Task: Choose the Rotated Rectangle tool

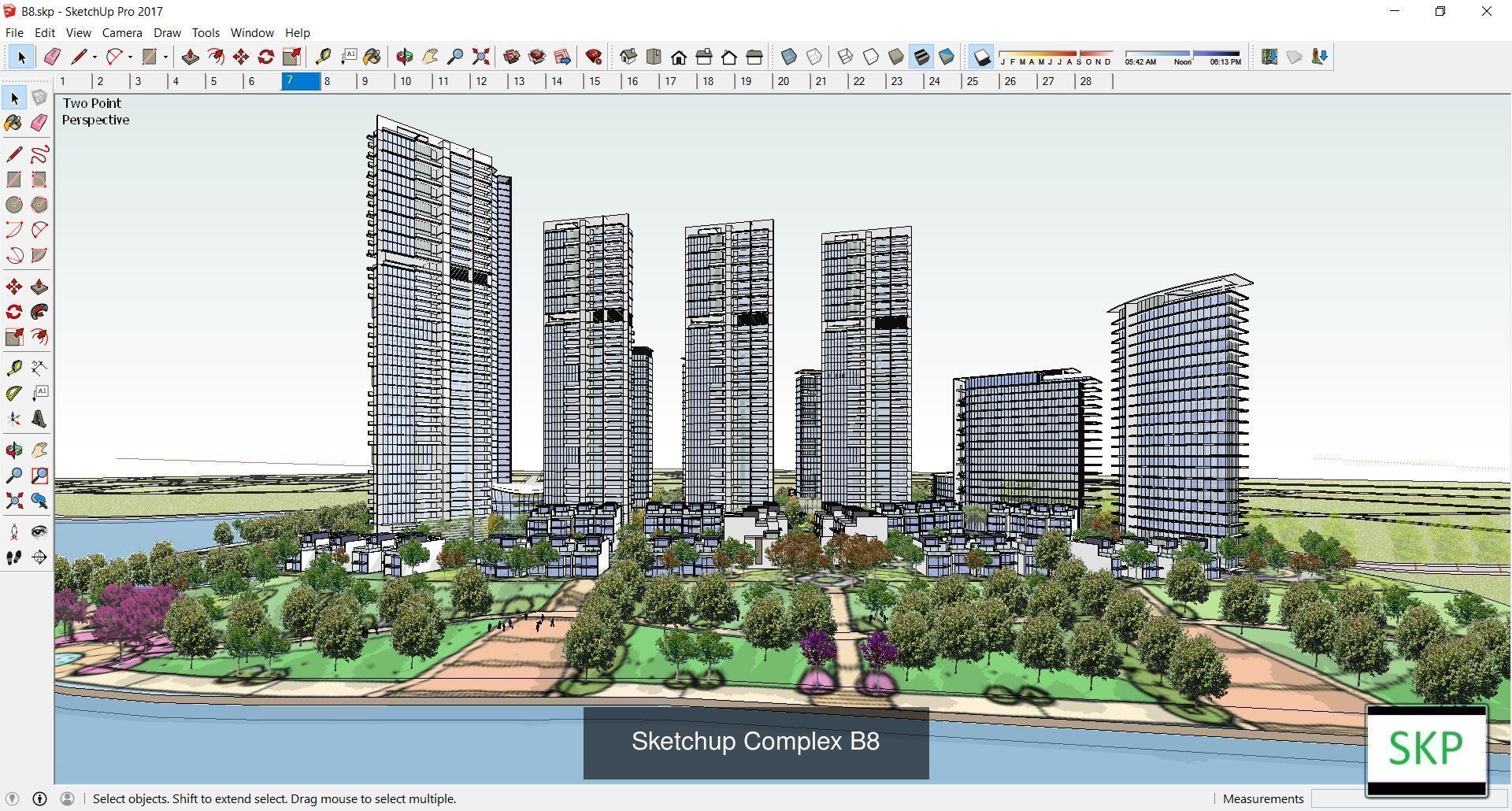Action: coord(39,180)
